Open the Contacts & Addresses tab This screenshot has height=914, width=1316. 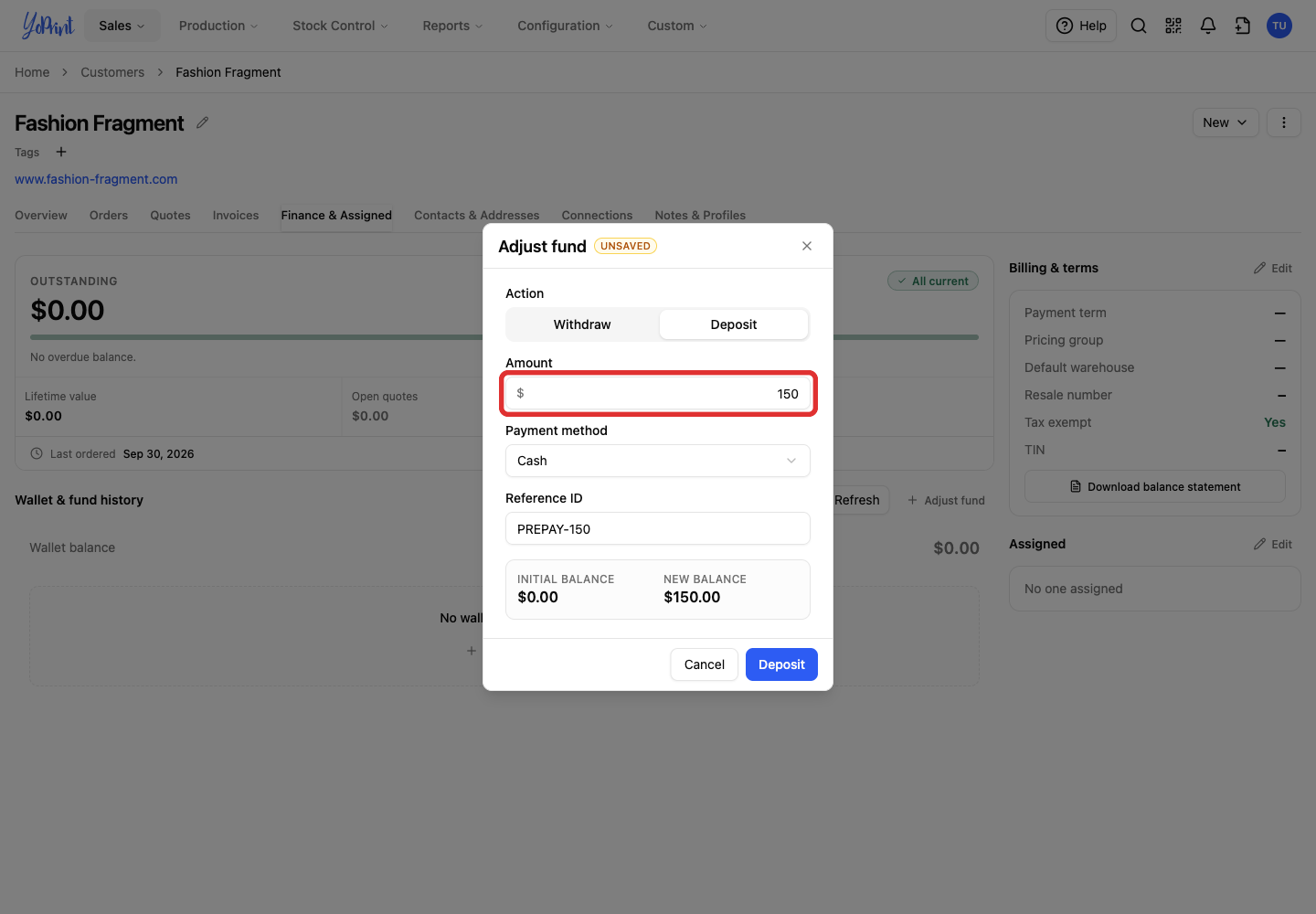[476, 216]
